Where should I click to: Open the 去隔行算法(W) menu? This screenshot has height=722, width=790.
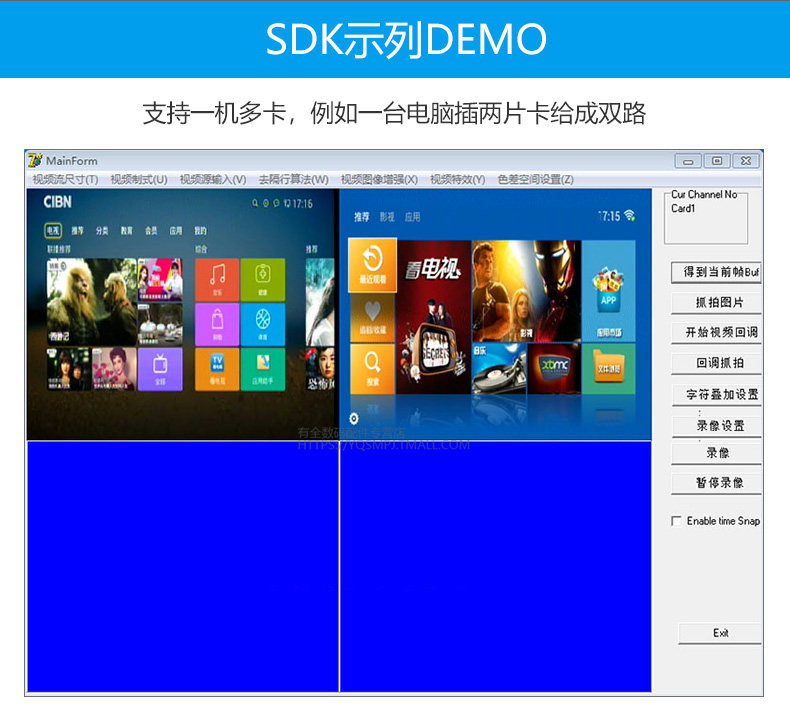tap(293, 179)
